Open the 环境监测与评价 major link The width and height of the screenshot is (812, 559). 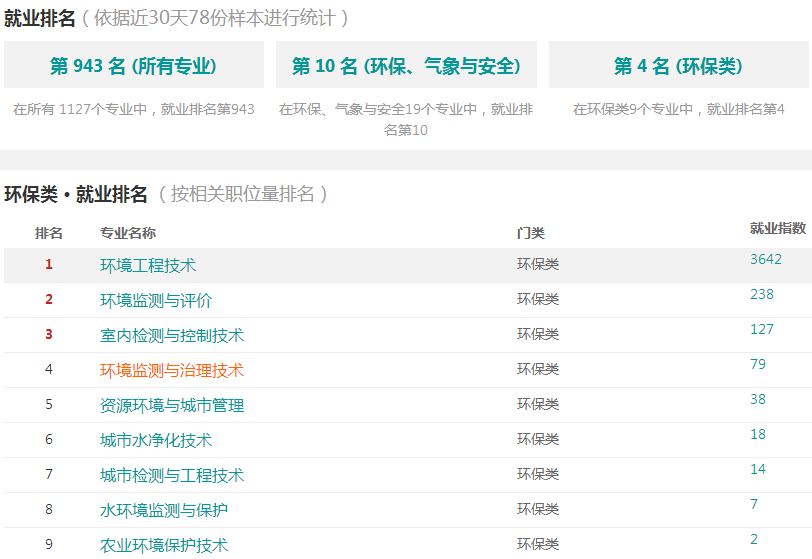(156, 300)
